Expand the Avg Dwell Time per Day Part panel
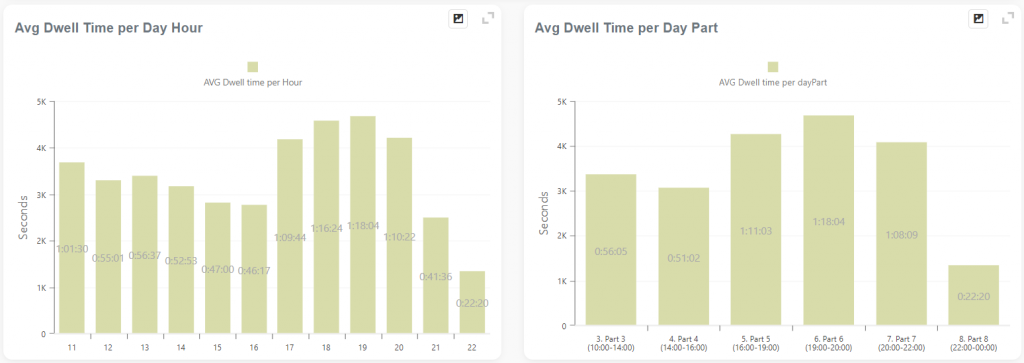Image resolution: width=1024 pixels, height=363 pixels. click(x=1008, y=19)
